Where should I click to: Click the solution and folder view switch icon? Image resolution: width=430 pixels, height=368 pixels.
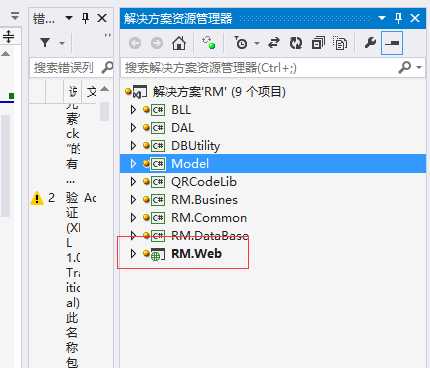pyautogui.click(x=209, y=43)
